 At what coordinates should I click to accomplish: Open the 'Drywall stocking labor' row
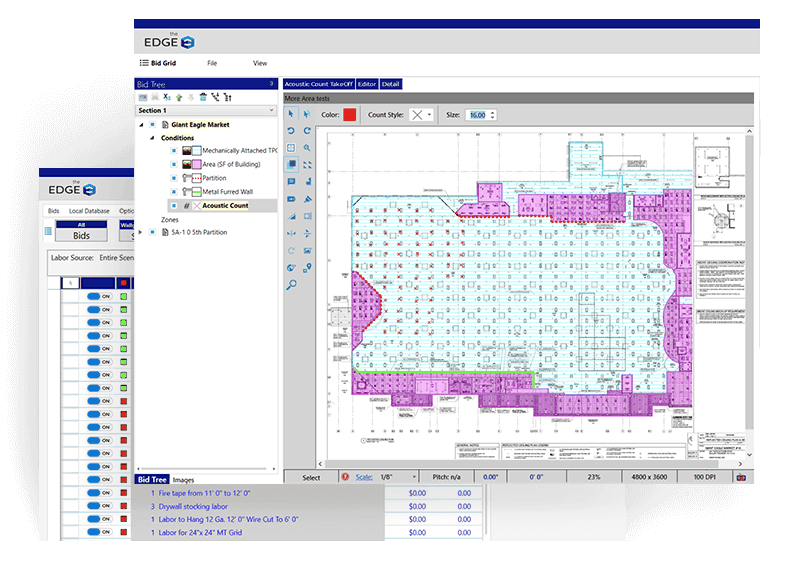193,506
